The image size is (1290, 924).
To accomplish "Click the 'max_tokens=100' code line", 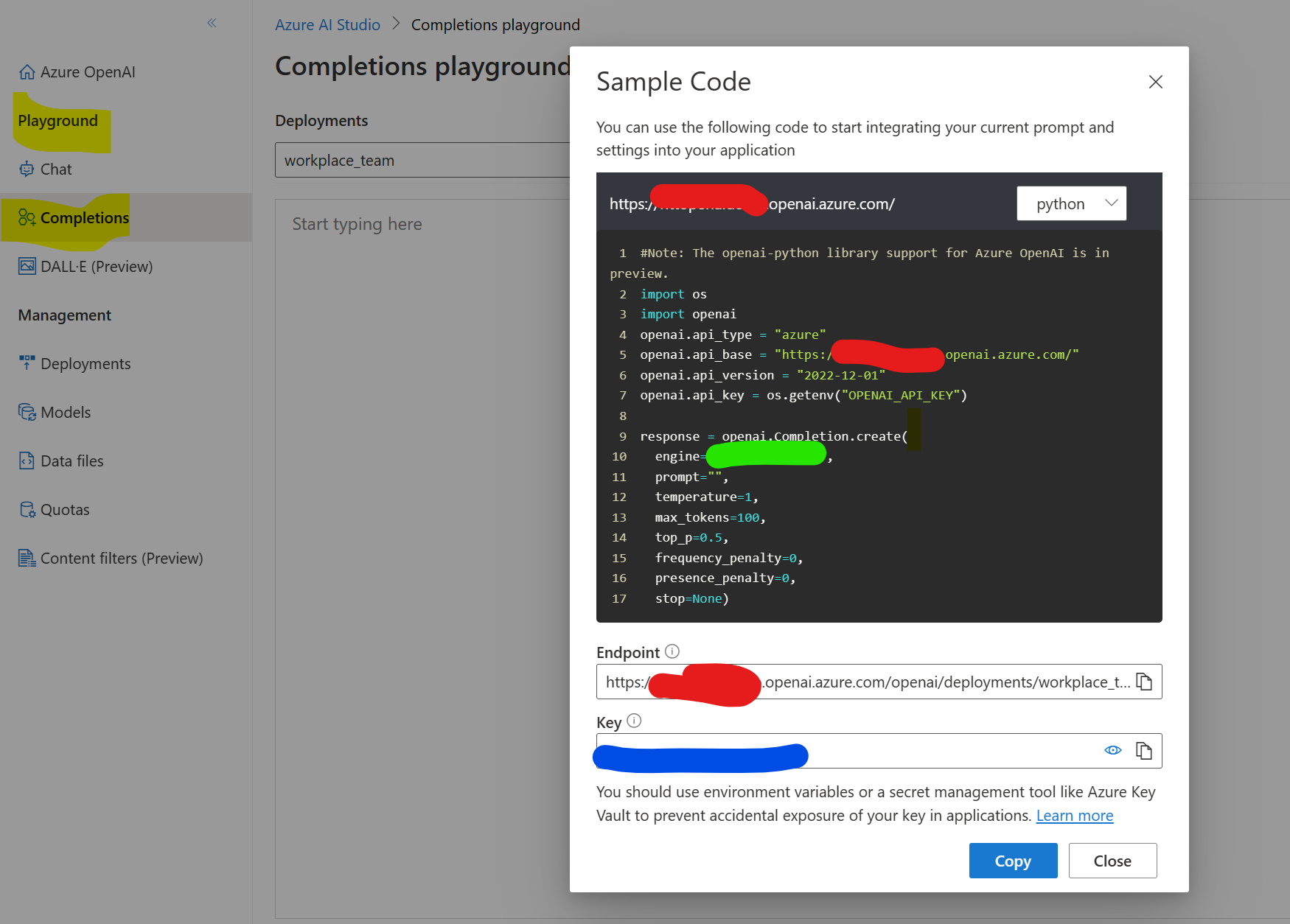I will (x=711, y=517).
